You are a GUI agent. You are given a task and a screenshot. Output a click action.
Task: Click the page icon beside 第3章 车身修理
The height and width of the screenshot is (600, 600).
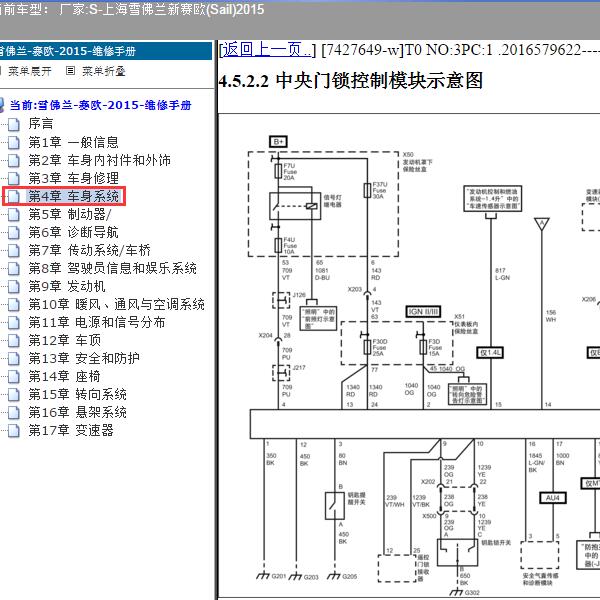pos(14,178)
